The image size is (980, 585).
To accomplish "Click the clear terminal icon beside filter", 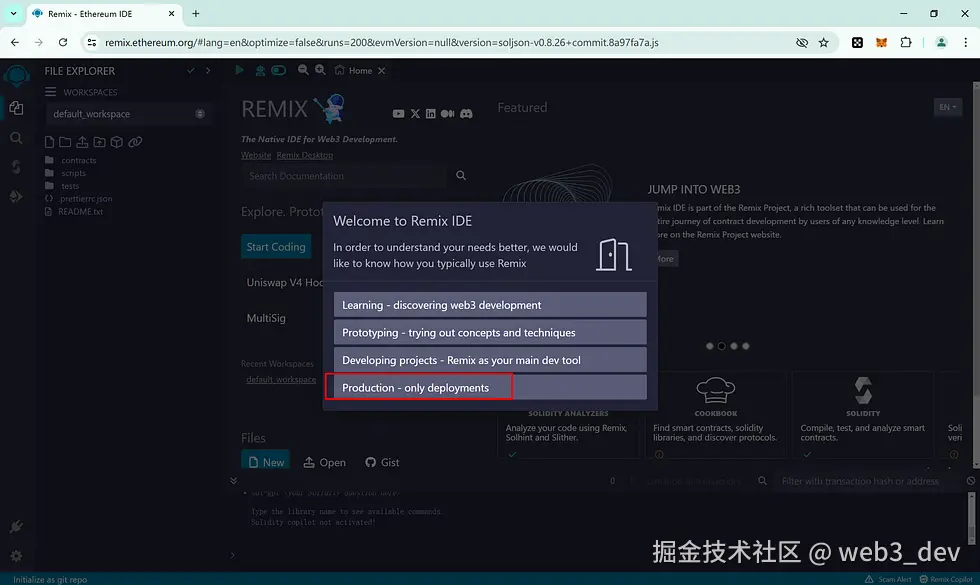I will coord(971,481).
